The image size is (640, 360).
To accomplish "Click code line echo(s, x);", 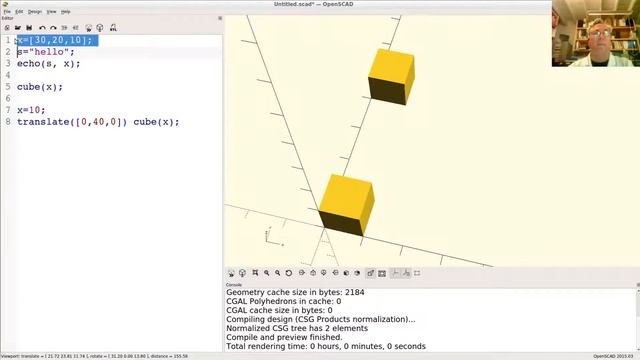I will pos(49,64).
